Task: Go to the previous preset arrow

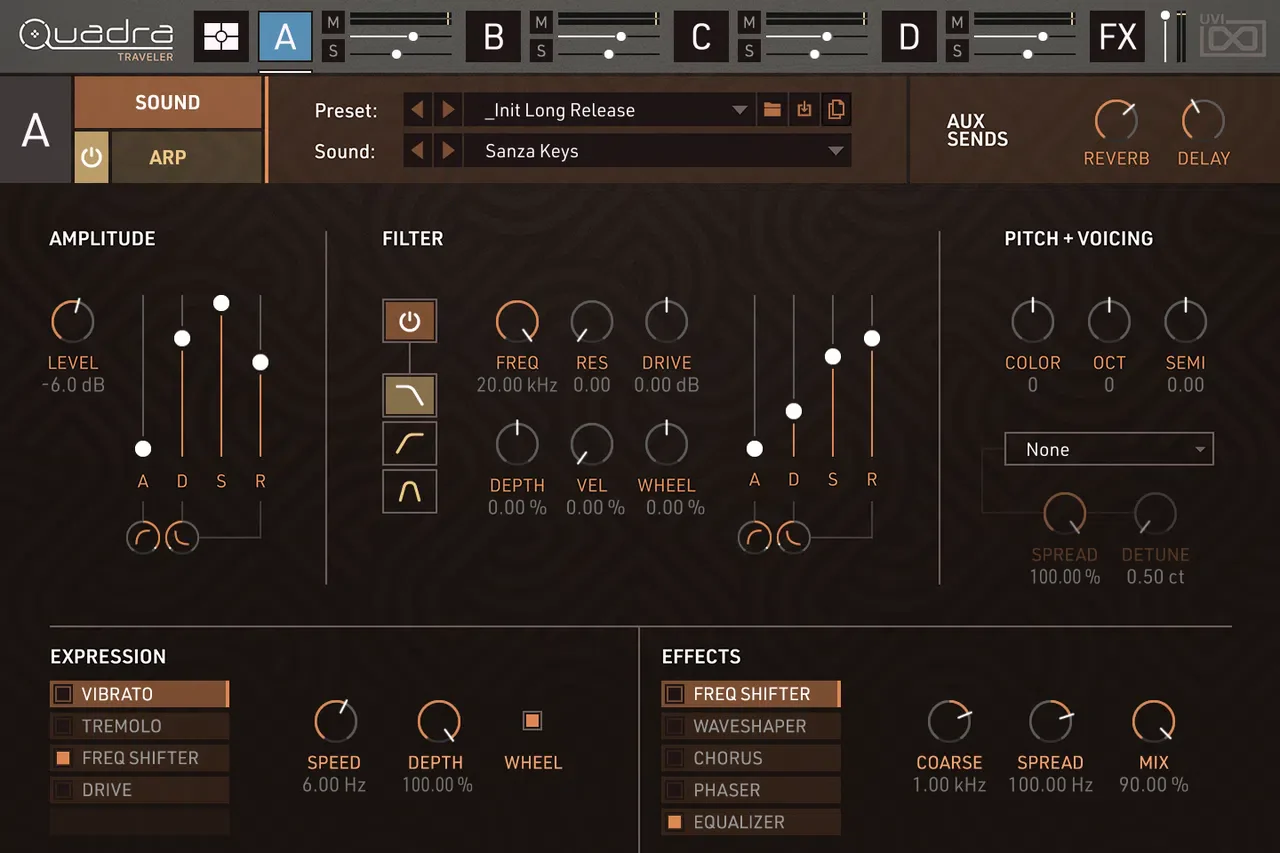Action: (418, 110)
